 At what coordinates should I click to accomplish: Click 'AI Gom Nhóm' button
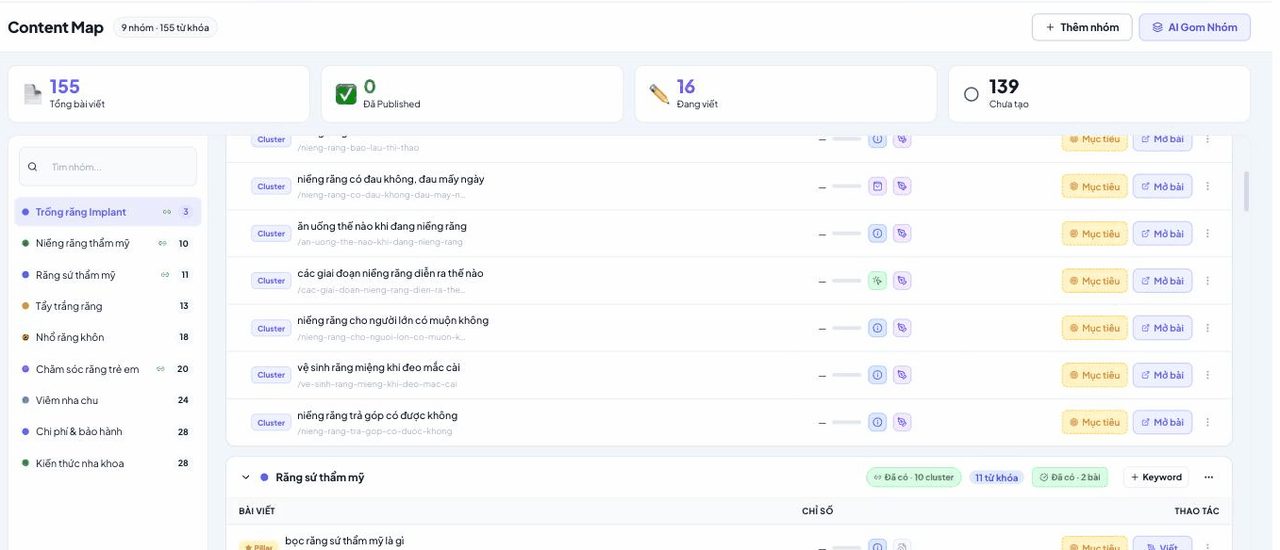(1194, 27)
